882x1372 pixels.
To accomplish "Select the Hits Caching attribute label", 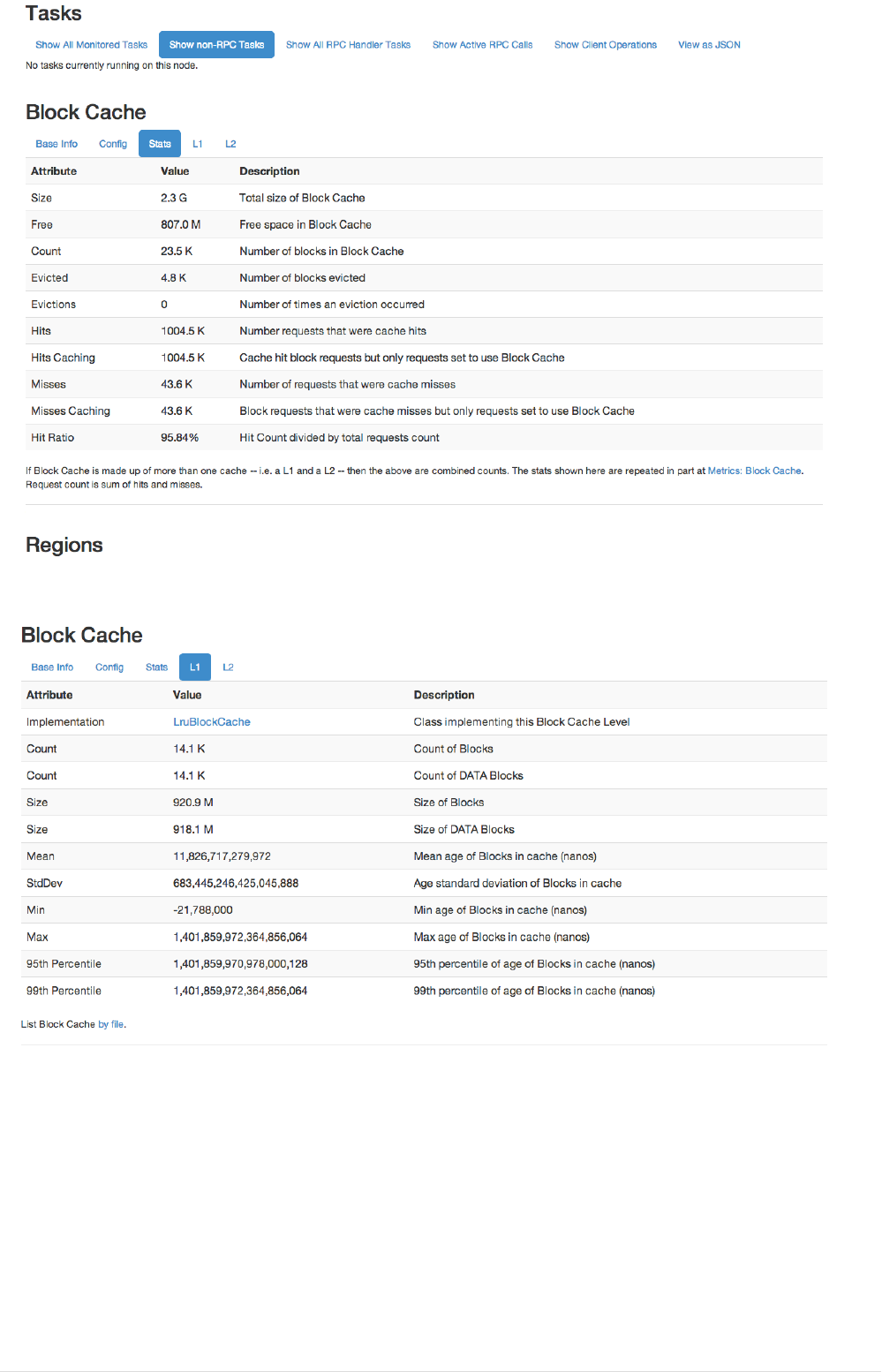I will pos(63,358).
